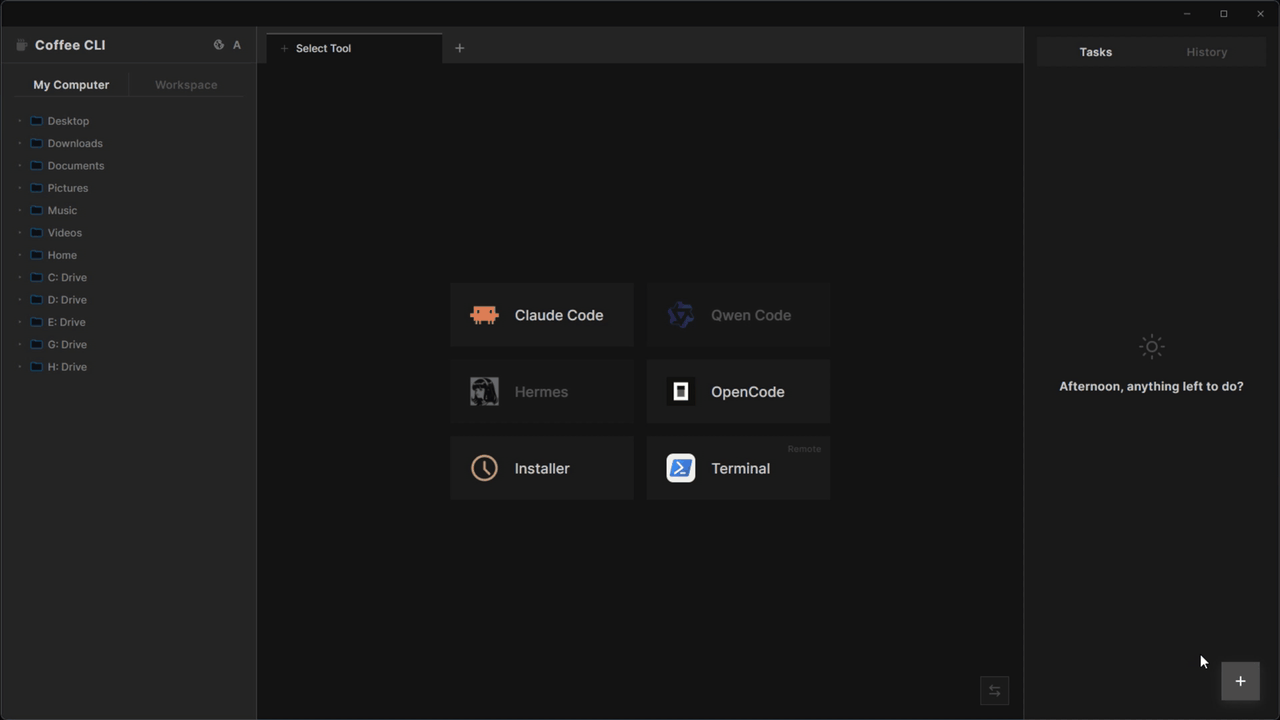
Task: Click the 'Remote' label on Terminal card
Action: [x=804, y=449]
